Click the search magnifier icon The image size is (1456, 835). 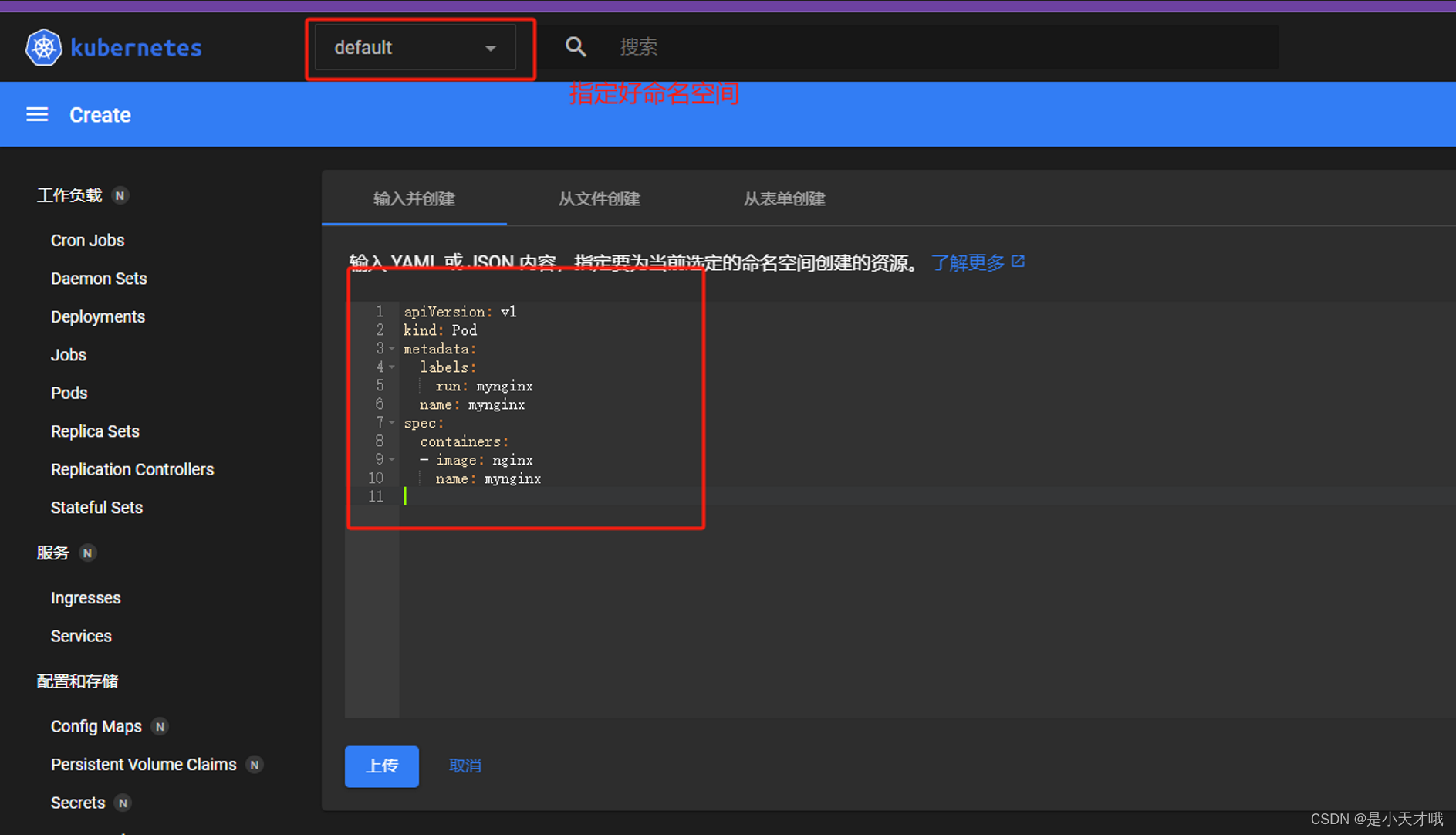pyautogui.click(x=576, y=46)
